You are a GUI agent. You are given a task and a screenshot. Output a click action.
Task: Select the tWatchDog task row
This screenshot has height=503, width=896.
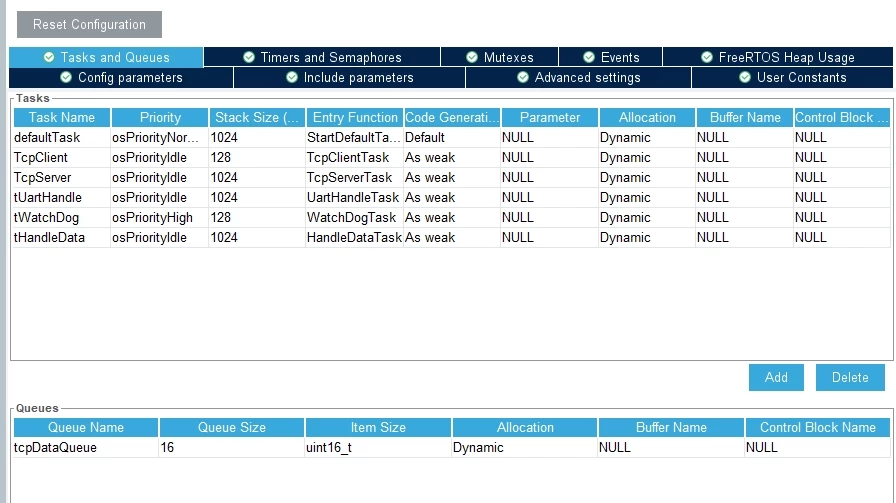point(451,217)
